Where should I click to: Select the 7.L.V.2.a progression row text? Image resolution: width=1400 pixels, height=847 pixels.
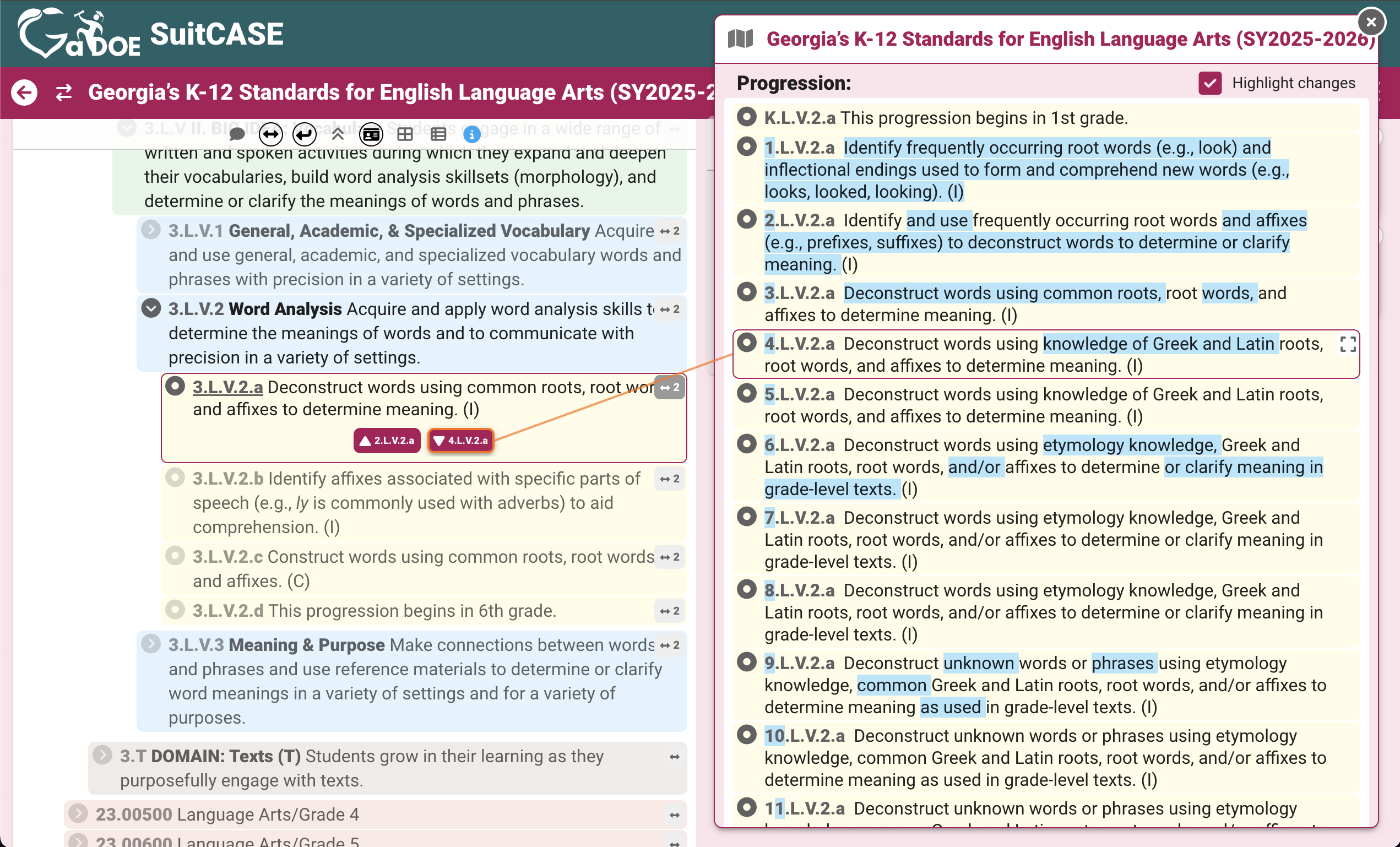point(1045,540)
